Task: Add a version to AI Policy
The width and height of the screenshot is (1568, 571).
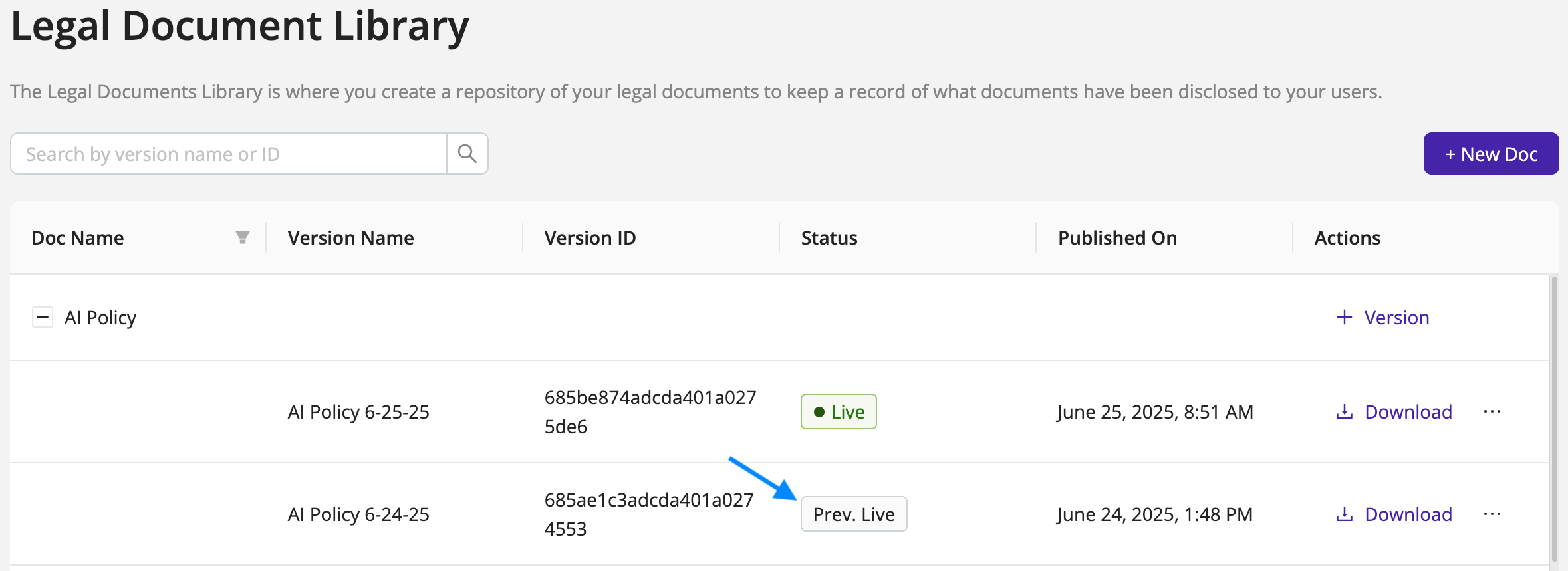Action: (x=1382, y=317)
